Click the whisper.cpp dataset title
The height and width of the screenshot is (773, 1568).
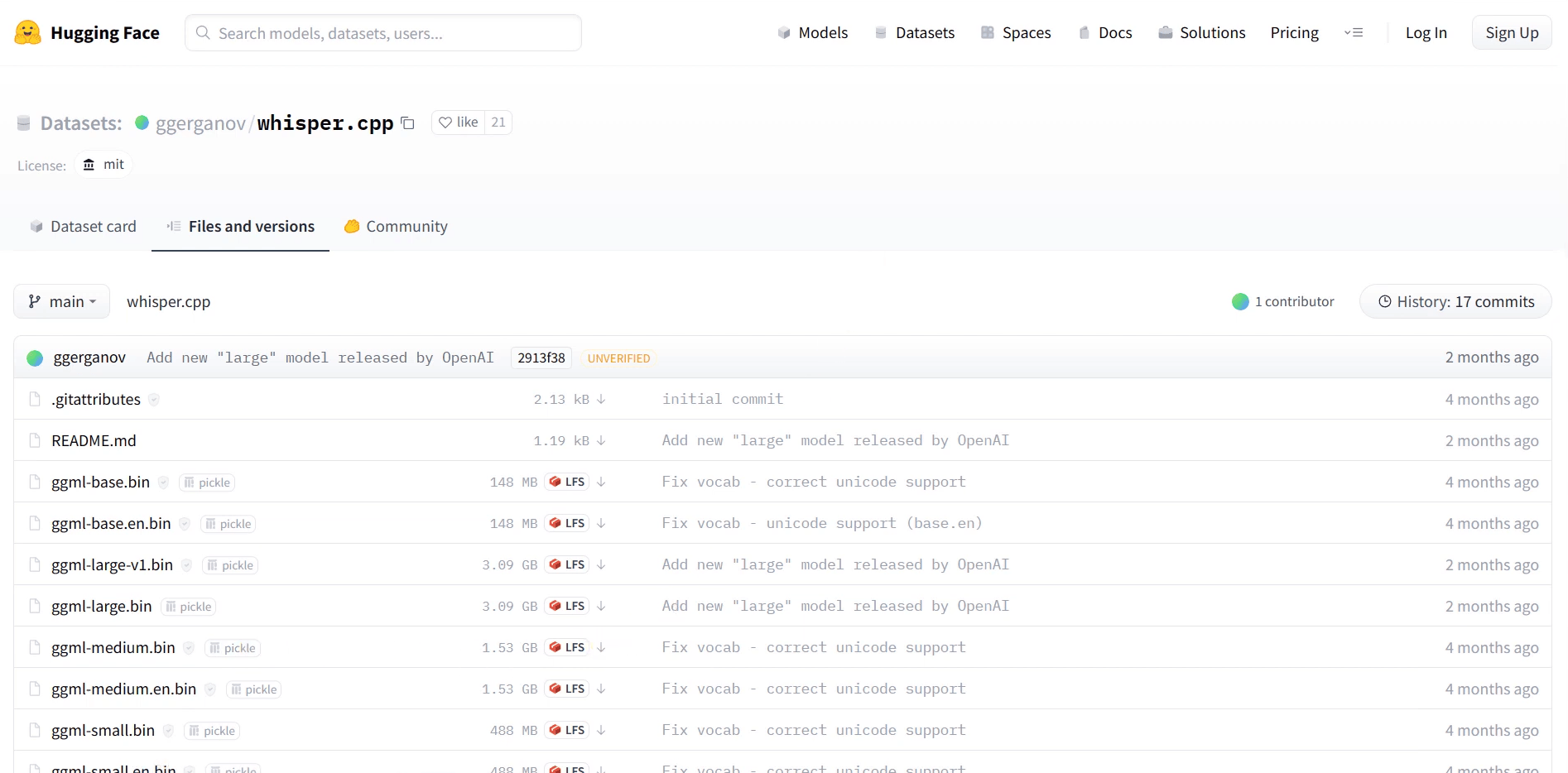(x=325, y=123)
